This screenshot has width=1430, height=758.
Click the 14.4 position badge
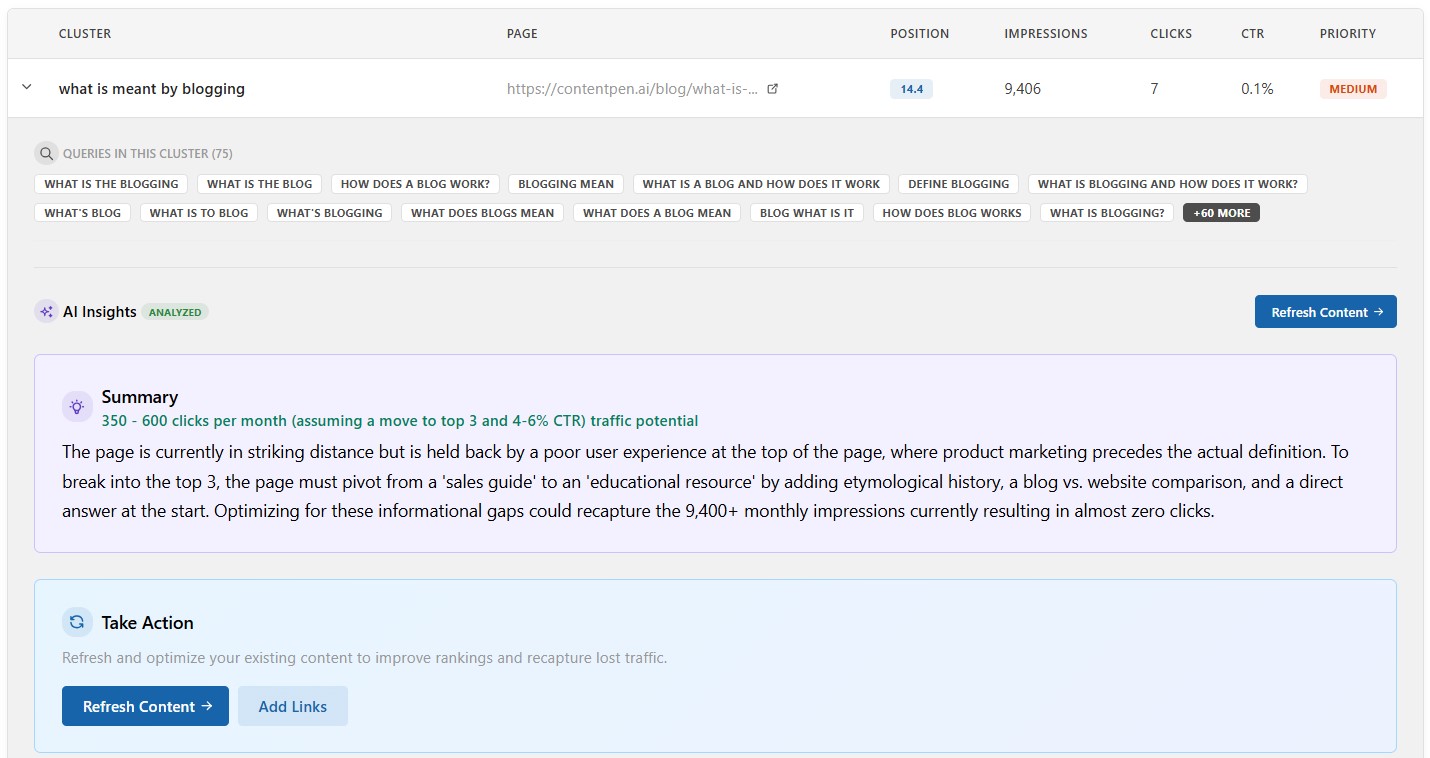pyautogui.click(x=911, y=89)
